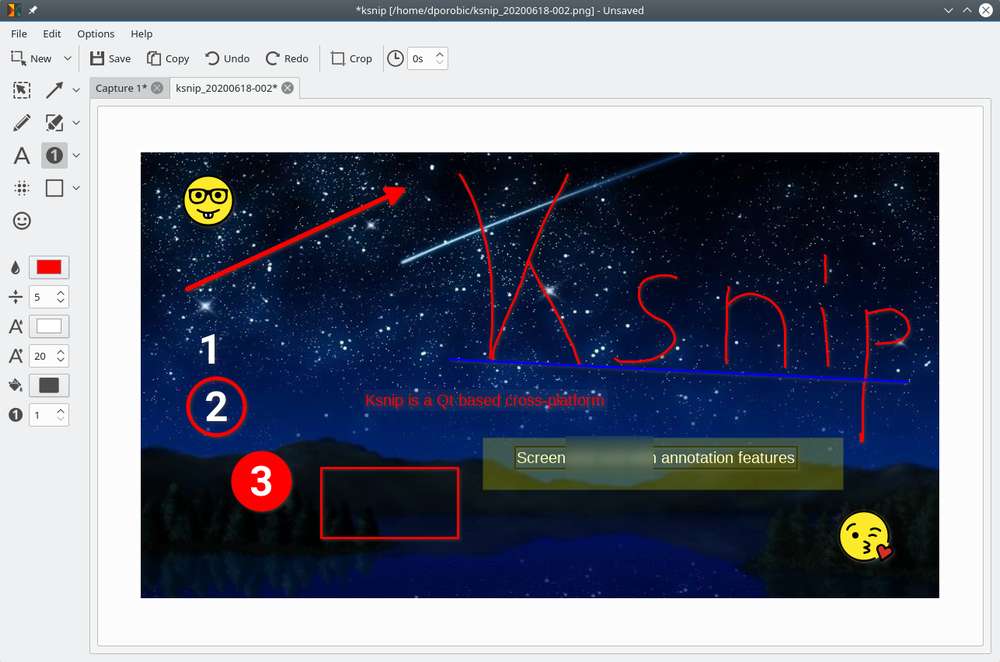This screenshot has height=662, width=1000.
Task: Click the window keep-below chevron in title bar
Action: pos(948,10)
